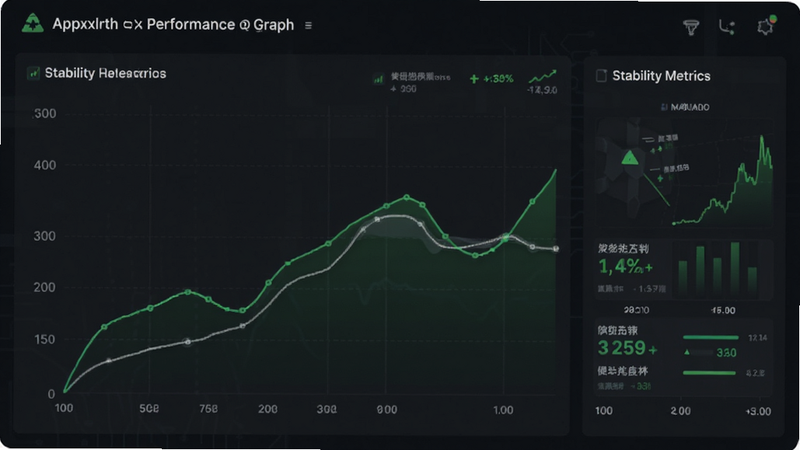800x450 pixels.
Task: Click the final gray line data point at chart right
Action: pos(556,248)
